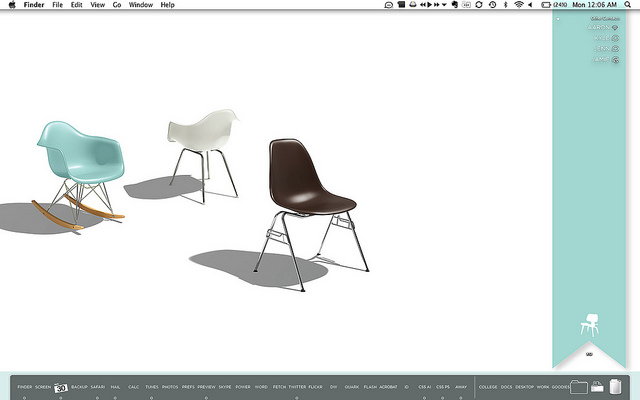Open the Finder menu
Viewport: 640px width, 400px height.
[34, 5]
